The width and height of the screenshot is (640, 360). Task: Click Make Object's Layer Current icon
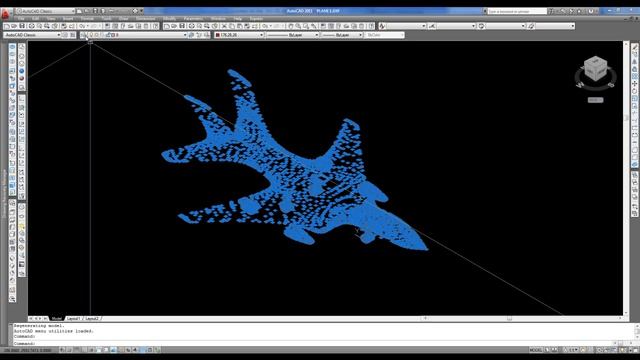point(191,35)
